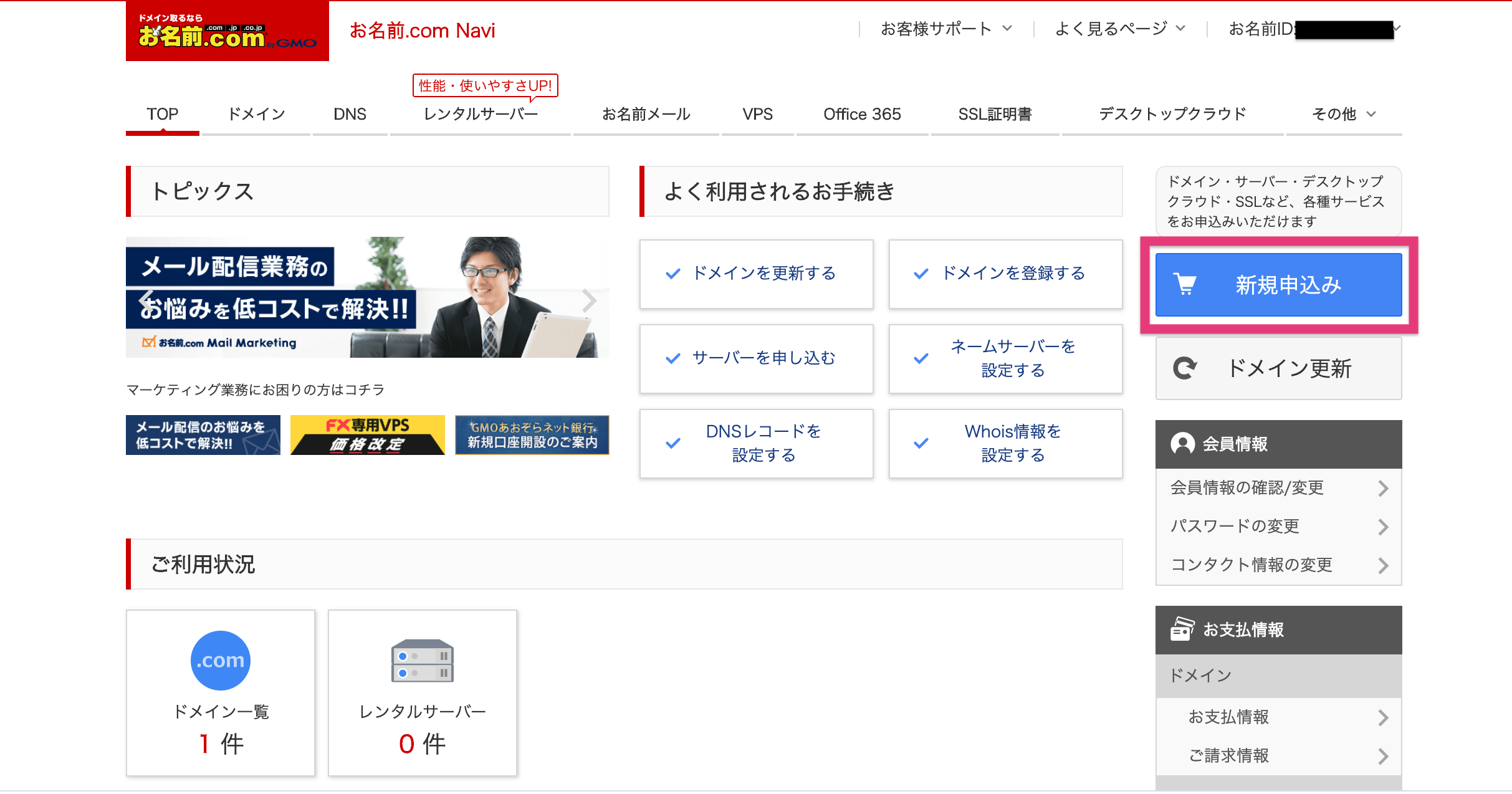1512x794 pixels.
Task: Click the ドメイン更新 button label
Action: coord(1289,368)
